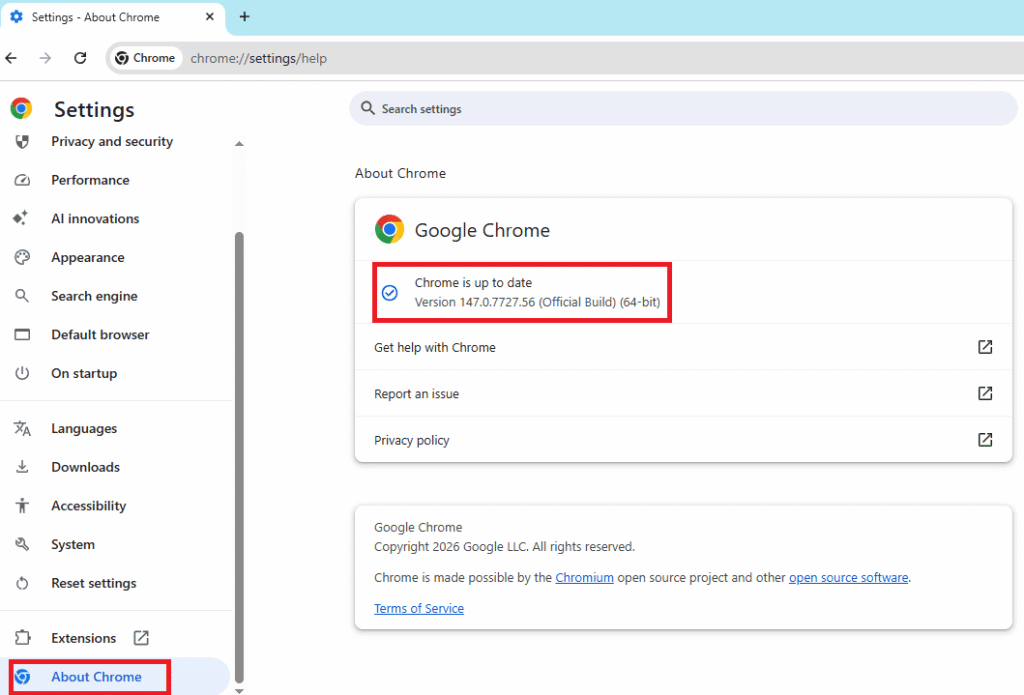
Task: Open Default browser settings
Action: coord(101,334)
